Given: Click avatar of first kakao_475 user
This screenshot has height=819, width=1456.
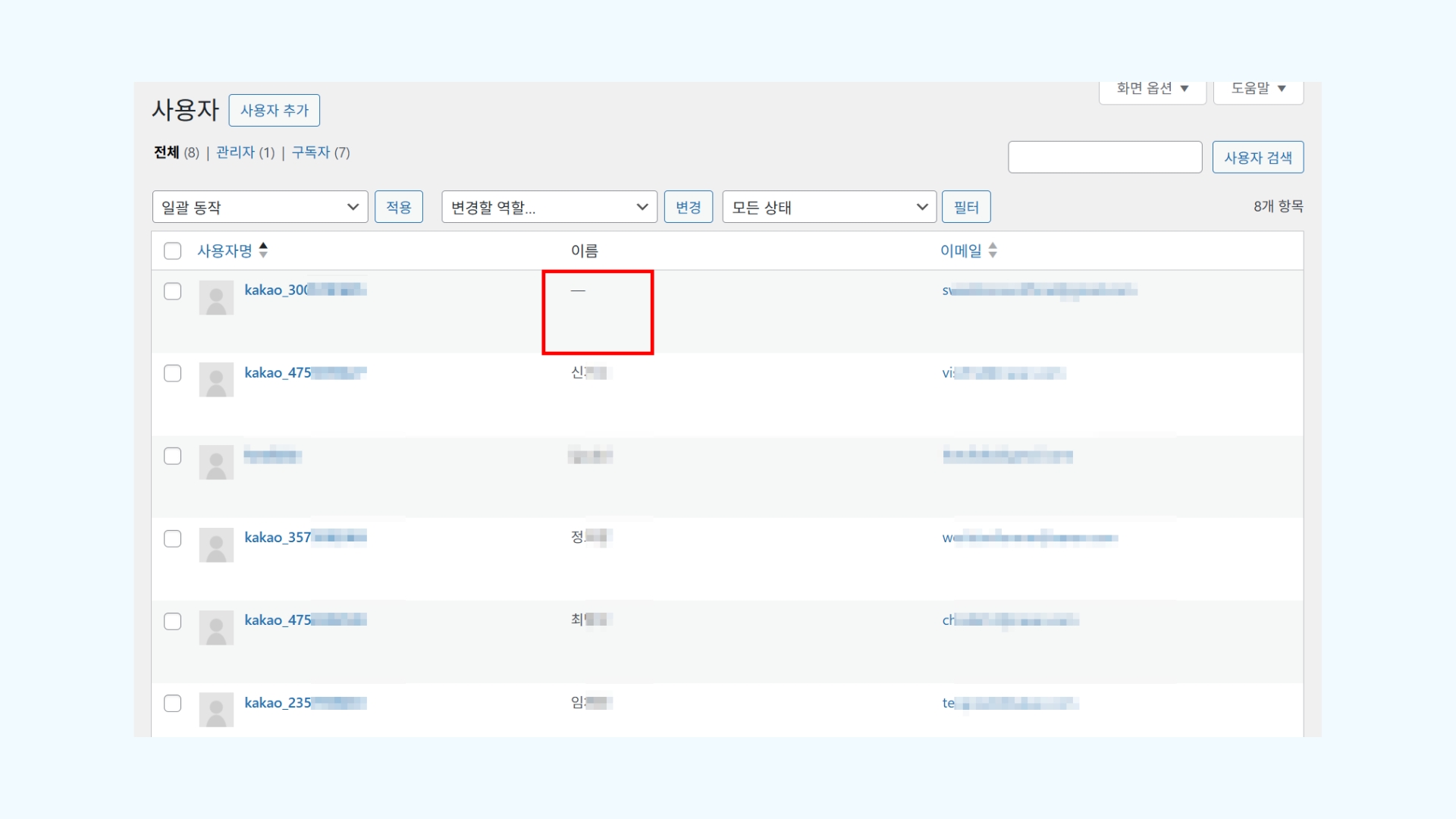Looking at the screenshot, I should click(x=216, y=380).
